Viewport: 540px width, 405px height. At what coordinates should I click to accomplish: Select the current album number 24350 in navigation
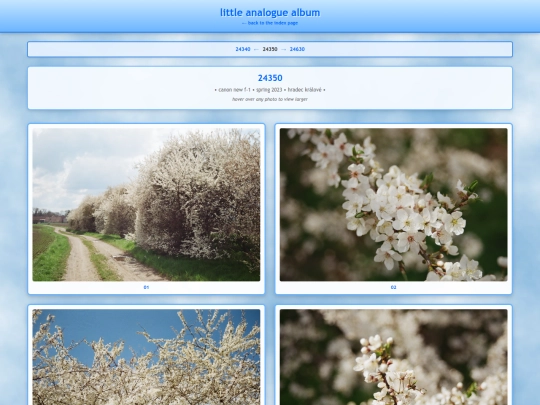pyautogui.click(x=270, y=49)
